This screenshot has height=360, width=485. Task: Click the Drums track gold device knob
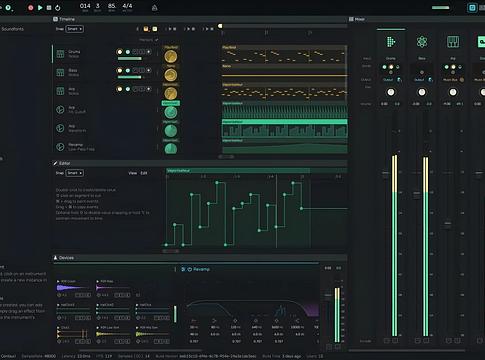[171, 57]
